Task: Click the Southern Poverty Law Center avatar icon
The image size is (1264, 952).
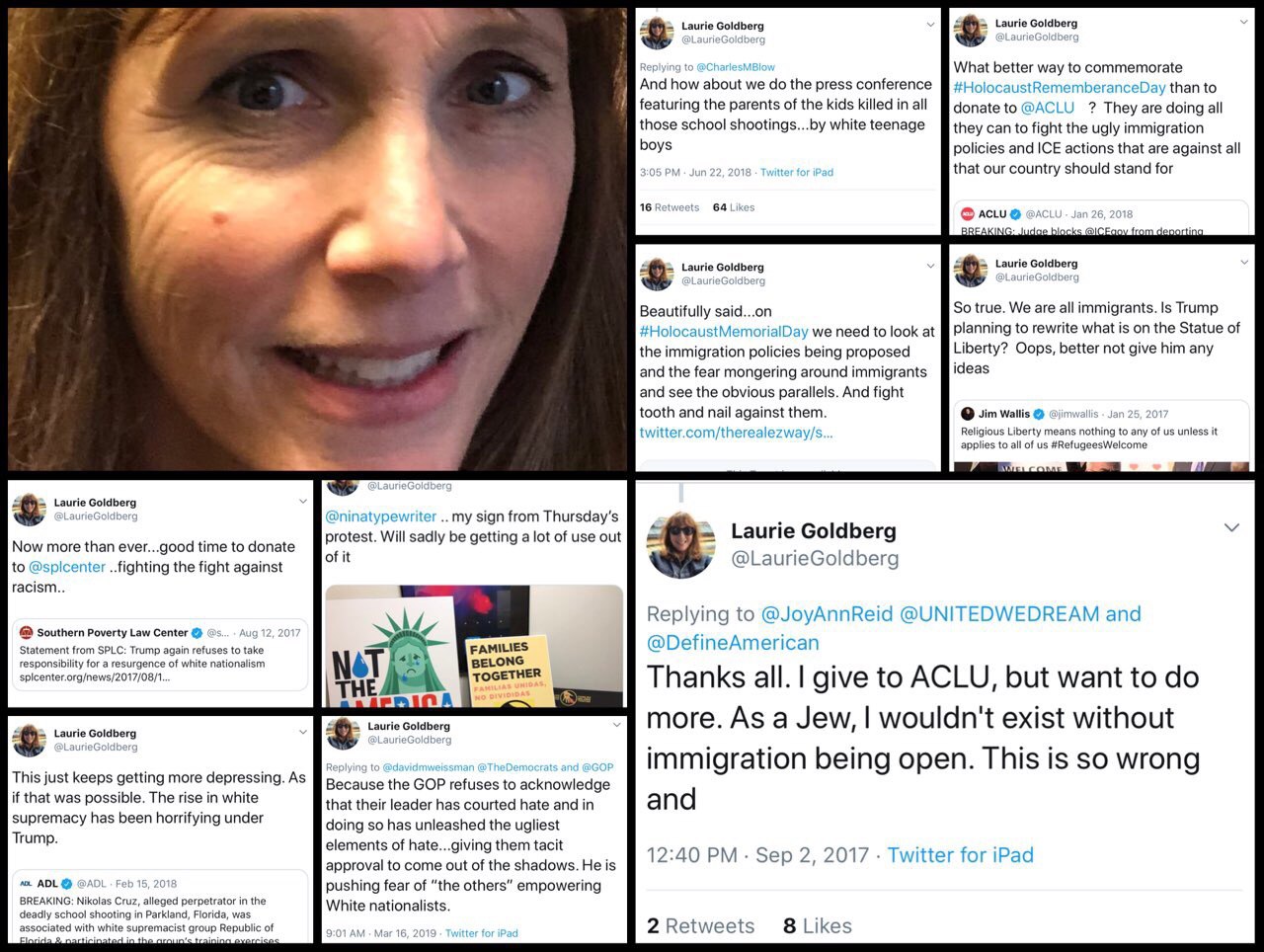Action: pos(27,633)
